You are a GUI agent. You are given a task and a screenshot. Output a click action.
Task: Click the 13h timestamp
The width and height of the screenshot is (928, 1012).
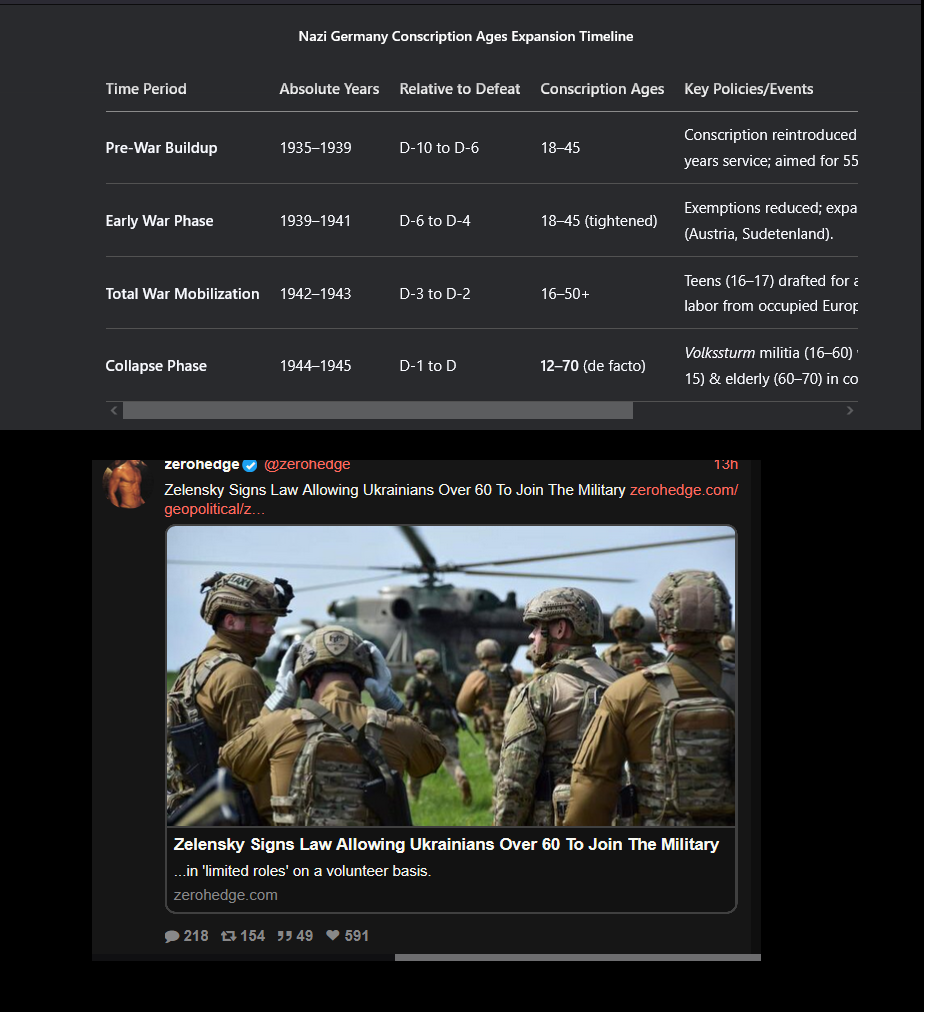(725, 465)
